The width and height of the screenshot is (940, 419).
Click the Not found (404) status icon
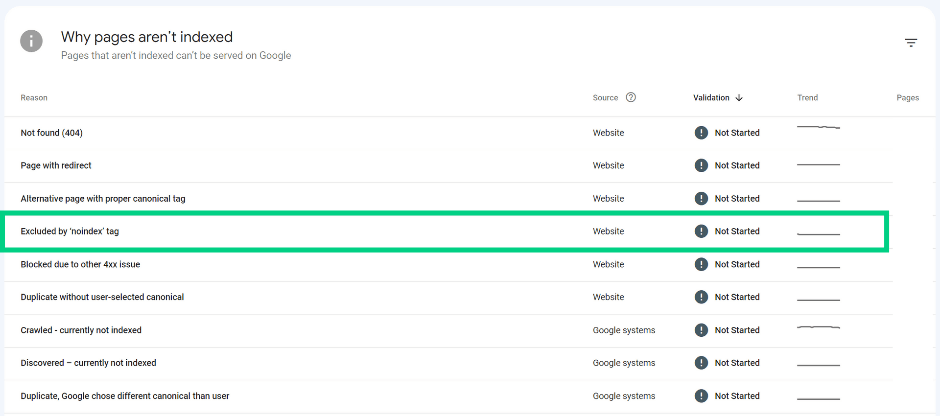[701, 132]
